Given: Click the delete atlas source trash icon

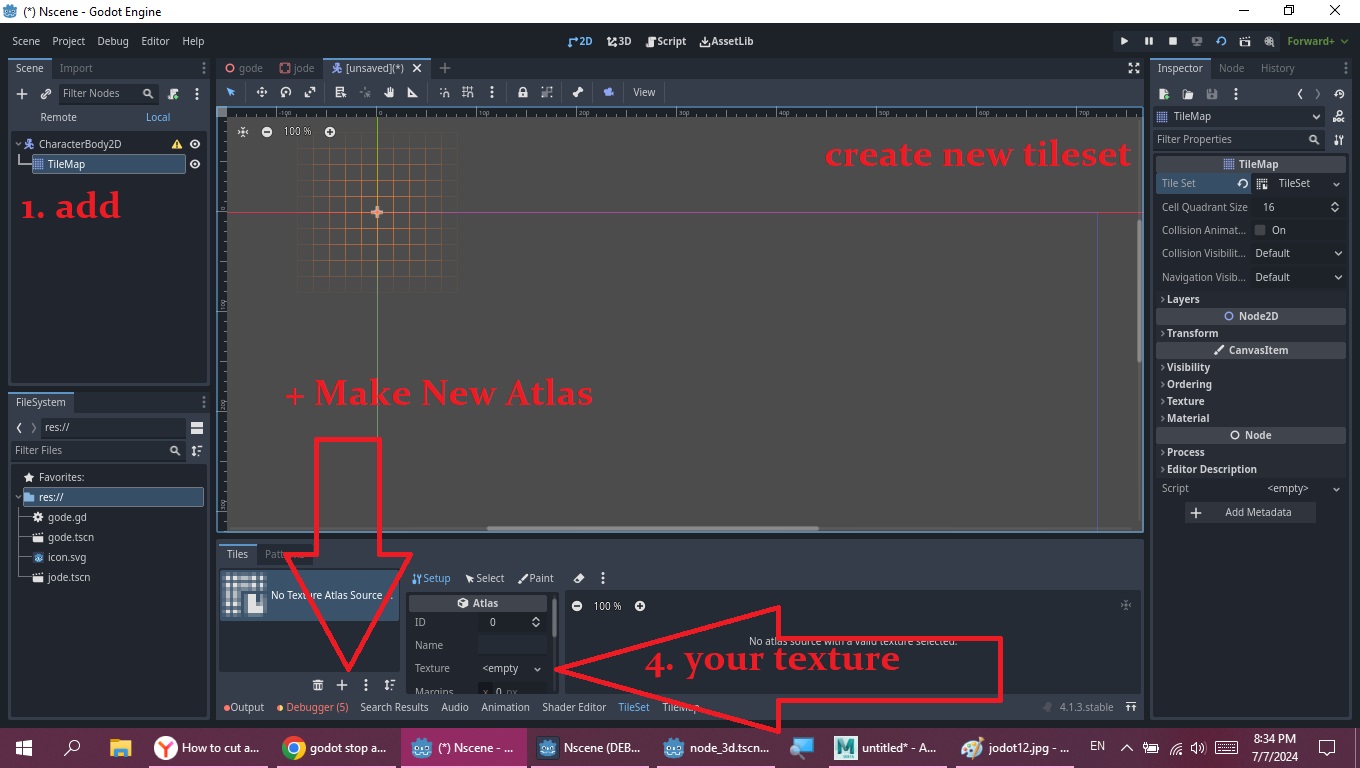Looking at the screenshot, I should [318, 685].
